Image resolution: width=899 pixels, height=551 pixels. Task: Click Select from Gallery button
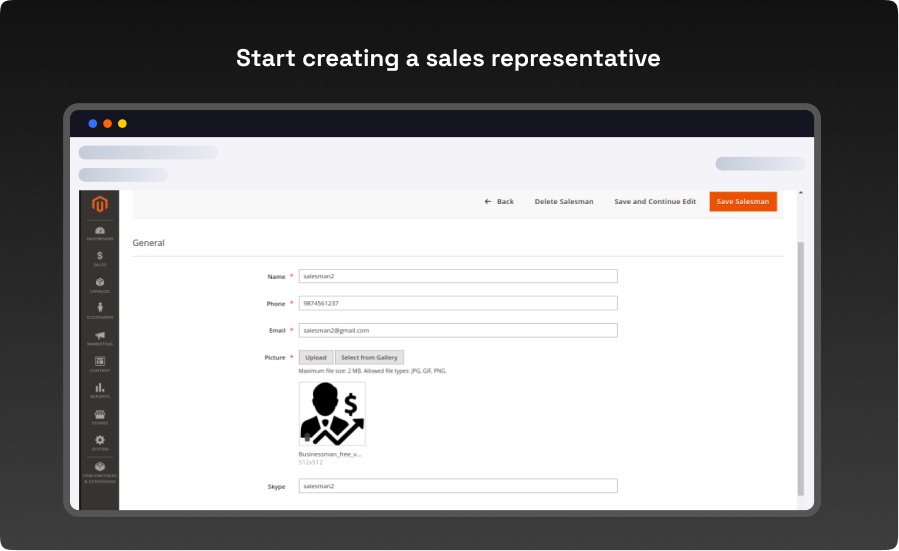[369, 358]
